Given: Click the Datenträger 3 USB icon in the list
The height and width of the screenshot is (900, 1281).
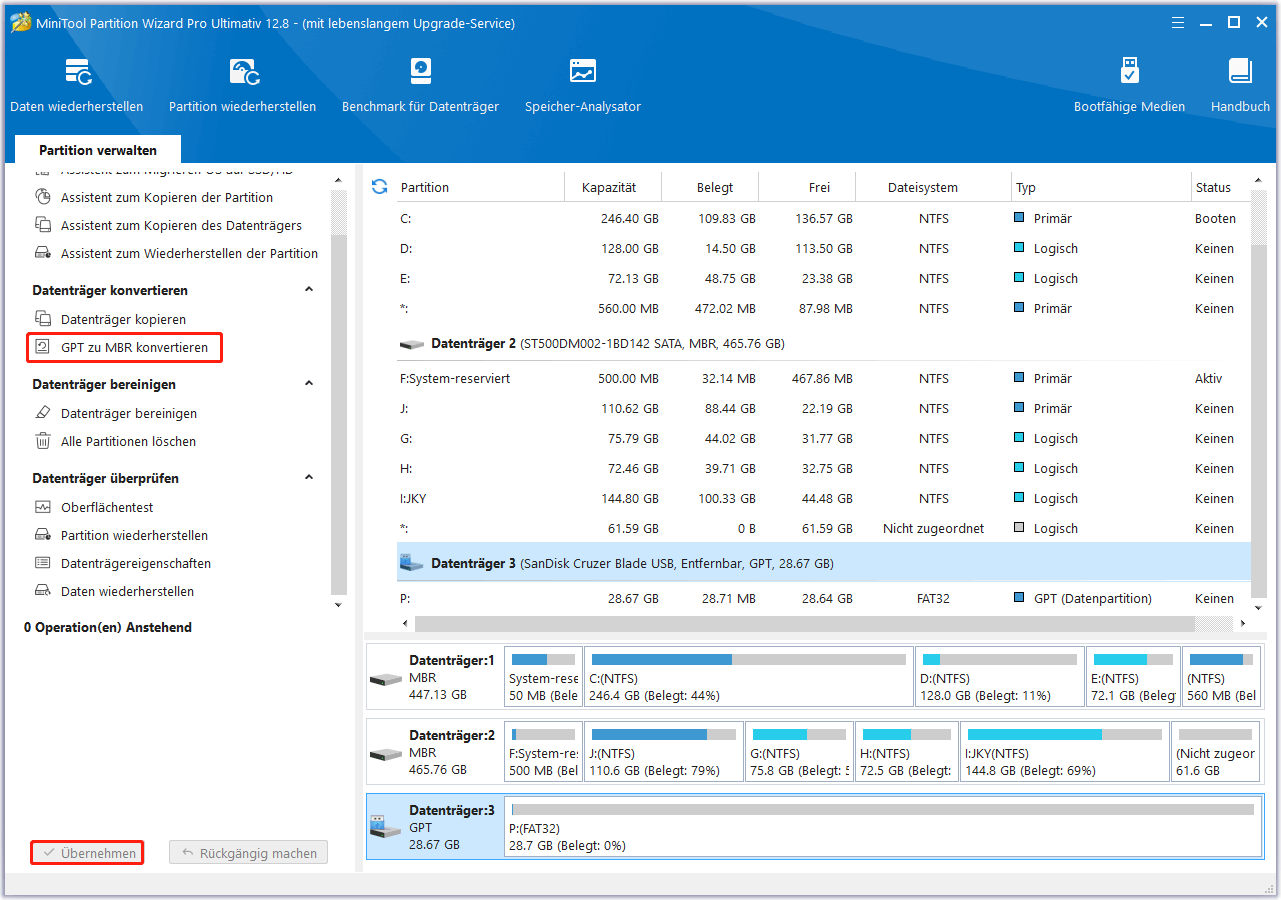Looking at the screenshot, I should click(411, 564).
